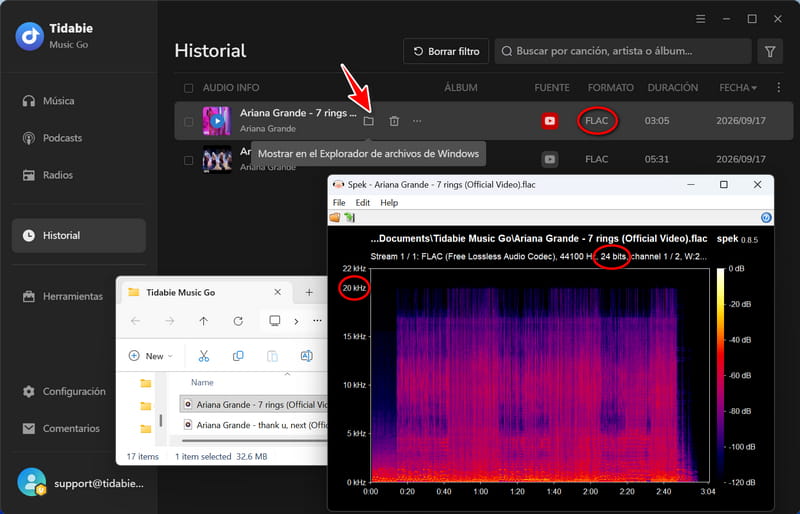Image resolution: width=800 pixels, height=514 pixels.
Task: Click the second track's album thumbnail
Action: [x=216, y=159]
